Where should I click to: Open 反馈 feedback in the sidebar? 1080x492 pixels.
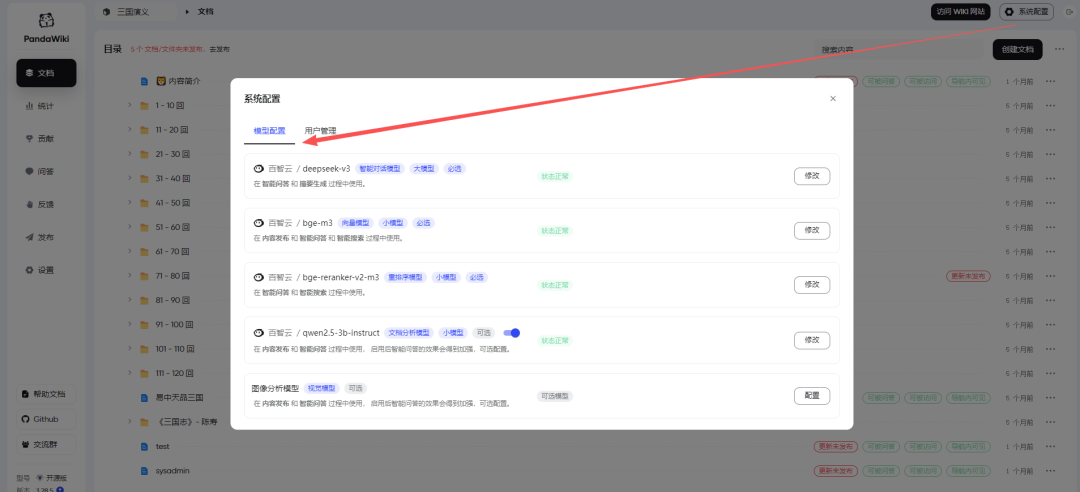point(46,204)
